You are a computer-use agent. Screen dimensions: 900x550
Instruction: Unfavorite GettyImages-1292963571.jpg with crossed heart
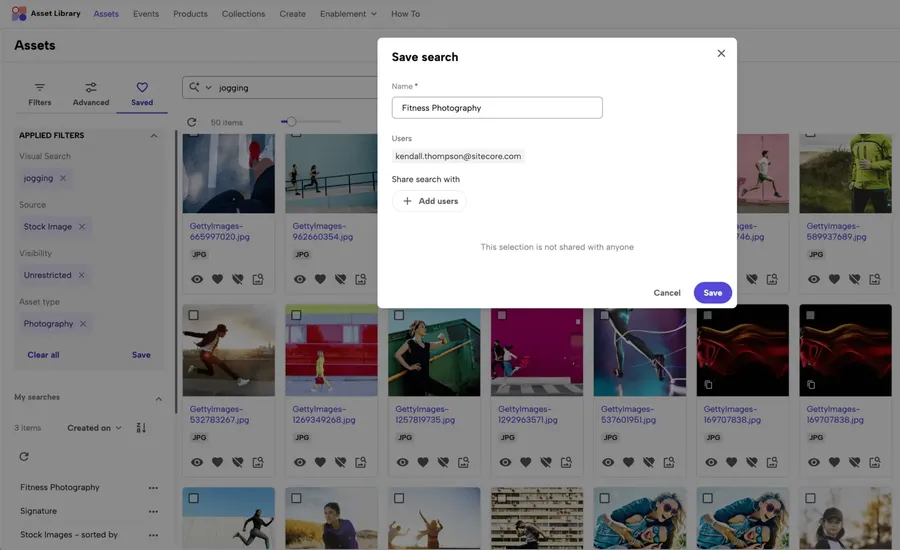tap(546, 462)
